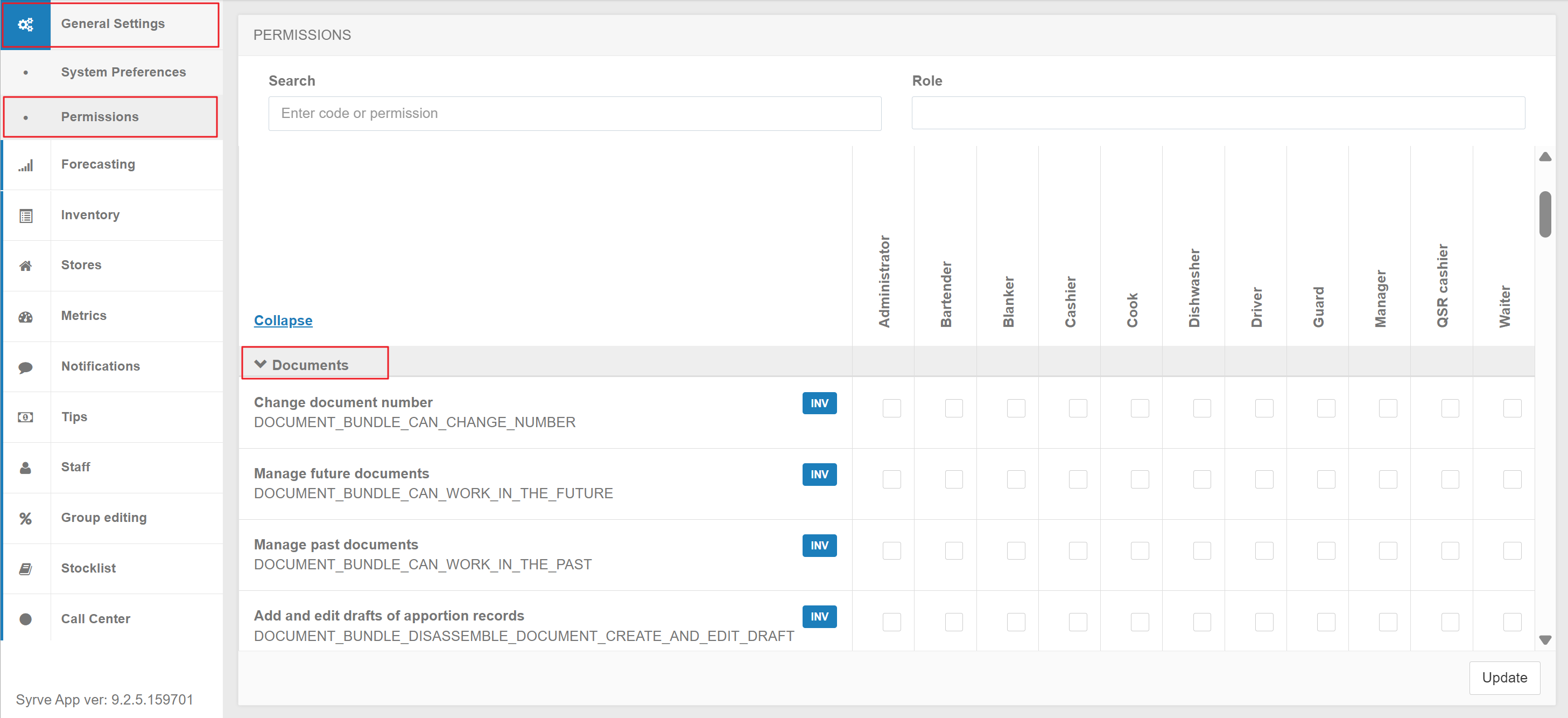Tick Manage past documents for Cashier
This screenshot has height=718, width=1568.
point(1078,550)
